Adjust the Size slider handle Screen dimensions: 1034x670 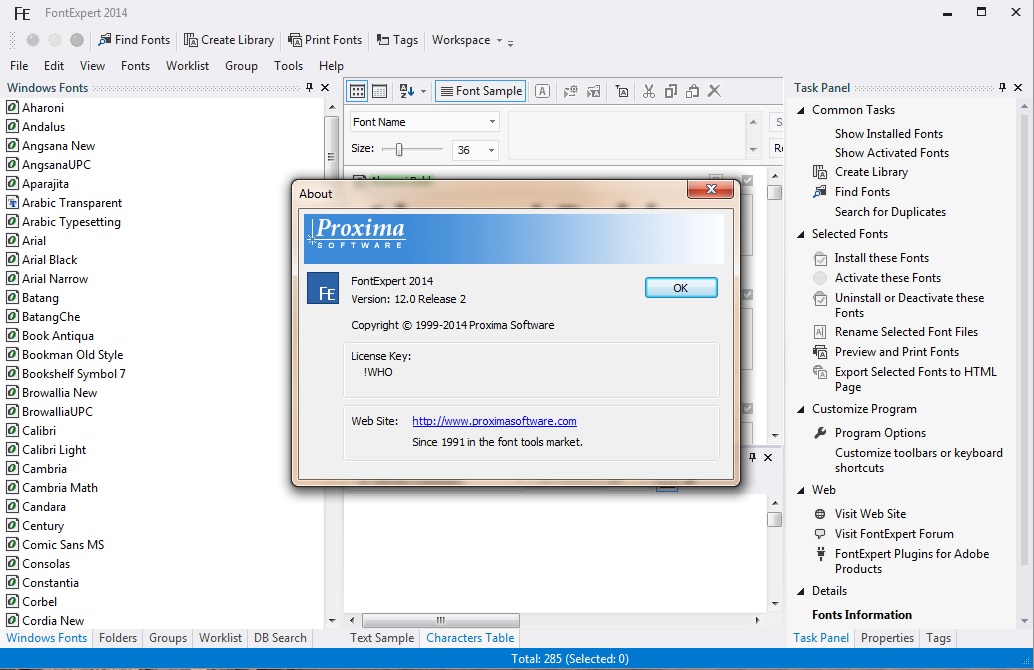(x=399, y=150)
